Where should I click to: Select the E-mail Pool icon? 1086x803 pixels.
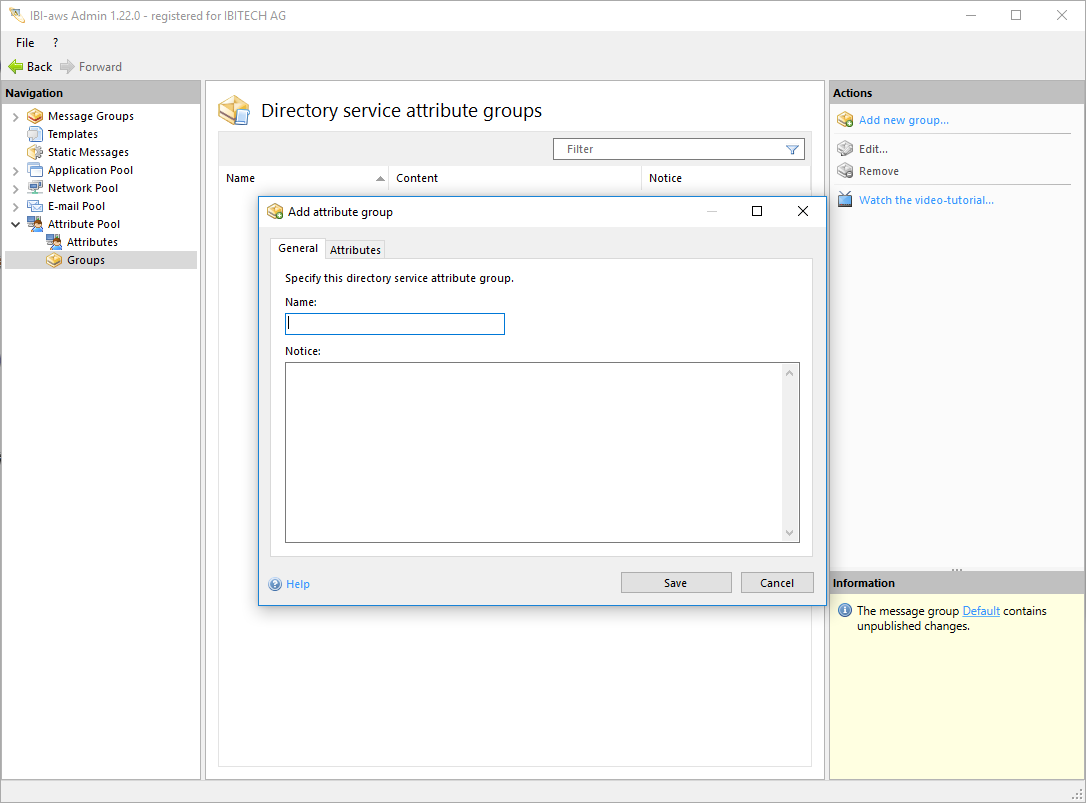coord(35,206)
